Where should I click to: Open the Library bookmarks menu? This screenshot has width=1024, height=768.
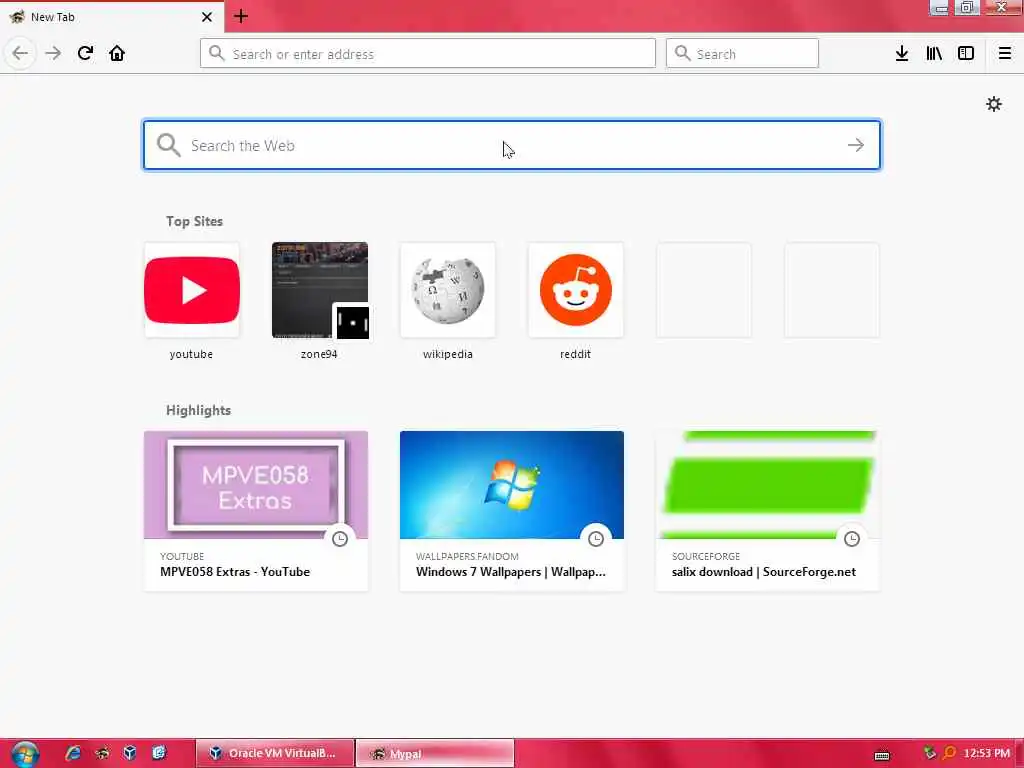(x=934, y=54)
